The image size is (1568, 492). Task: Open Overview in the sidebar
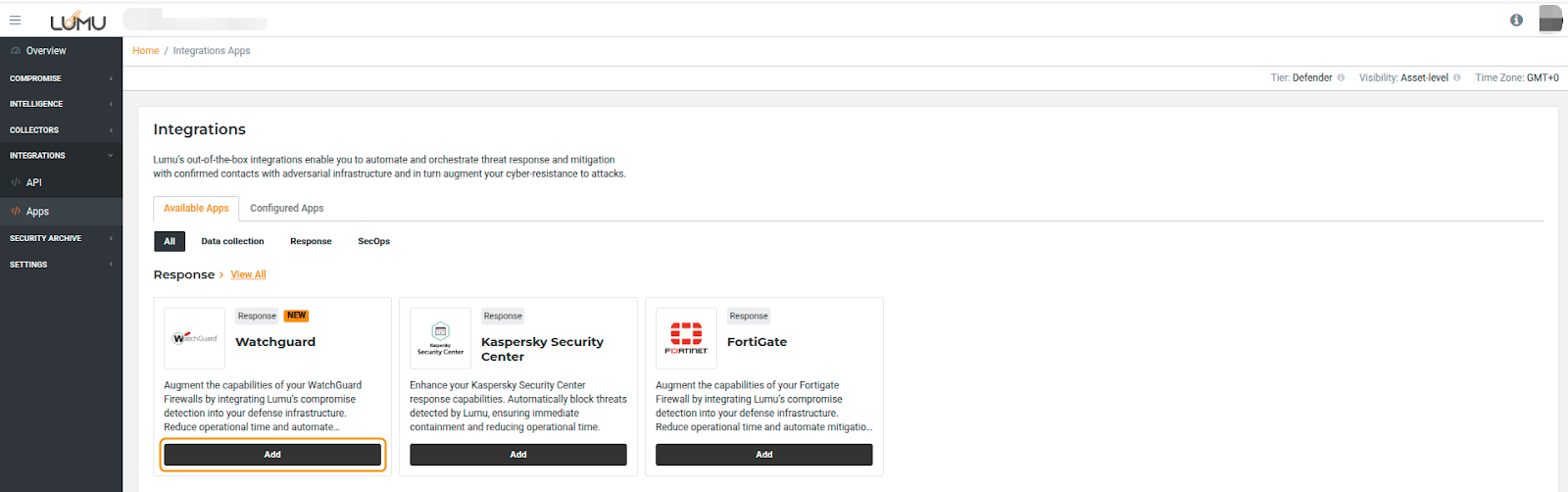pyautogui.click(x=46, y=51)
